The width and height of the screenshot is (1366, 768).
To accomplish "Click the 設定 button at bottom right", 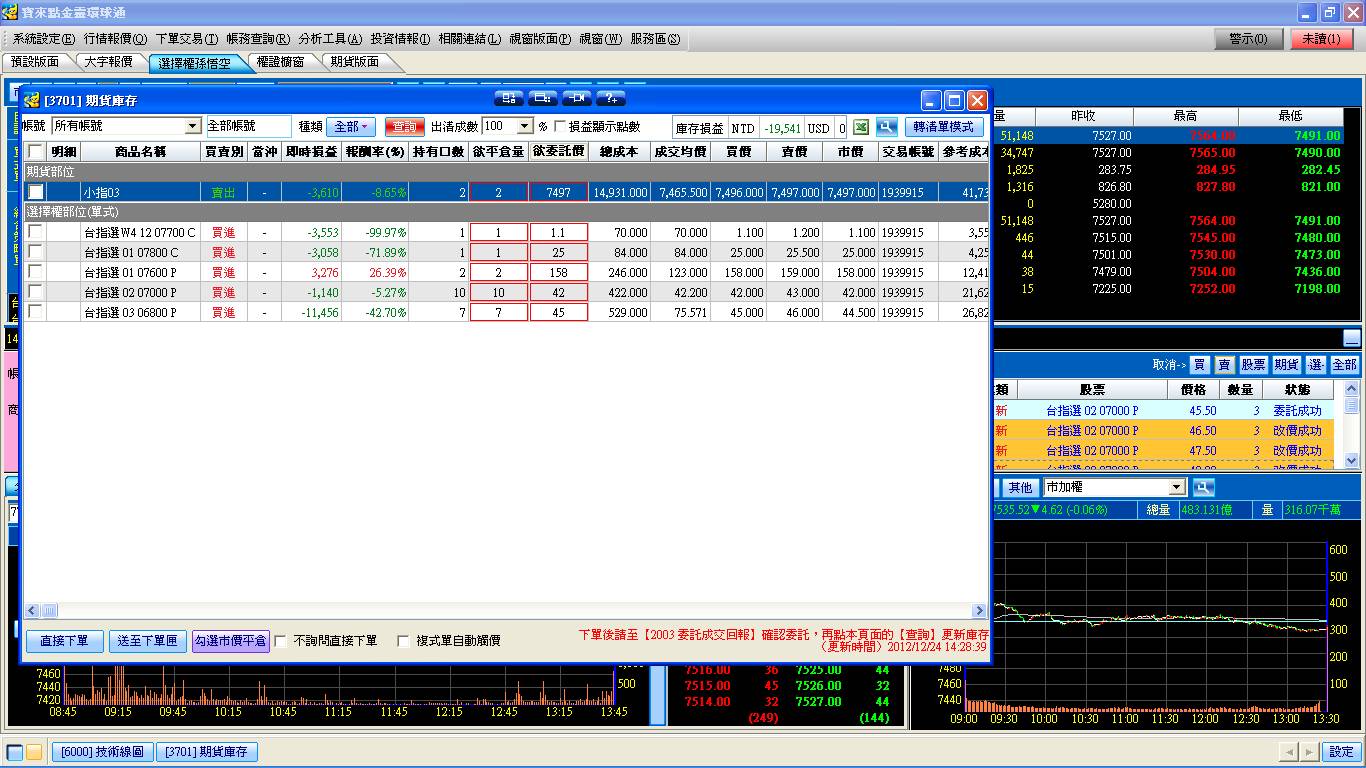I will point(1342,752).
